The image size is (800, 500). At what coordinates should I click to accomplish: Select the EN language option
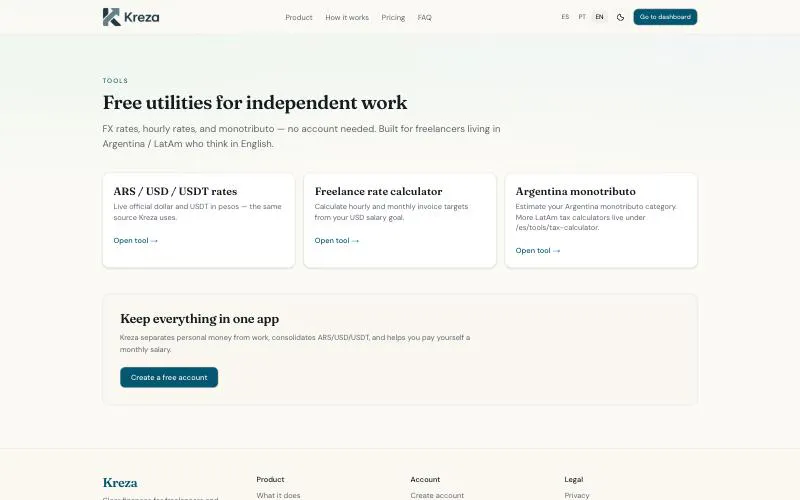(x=599, y=17)
